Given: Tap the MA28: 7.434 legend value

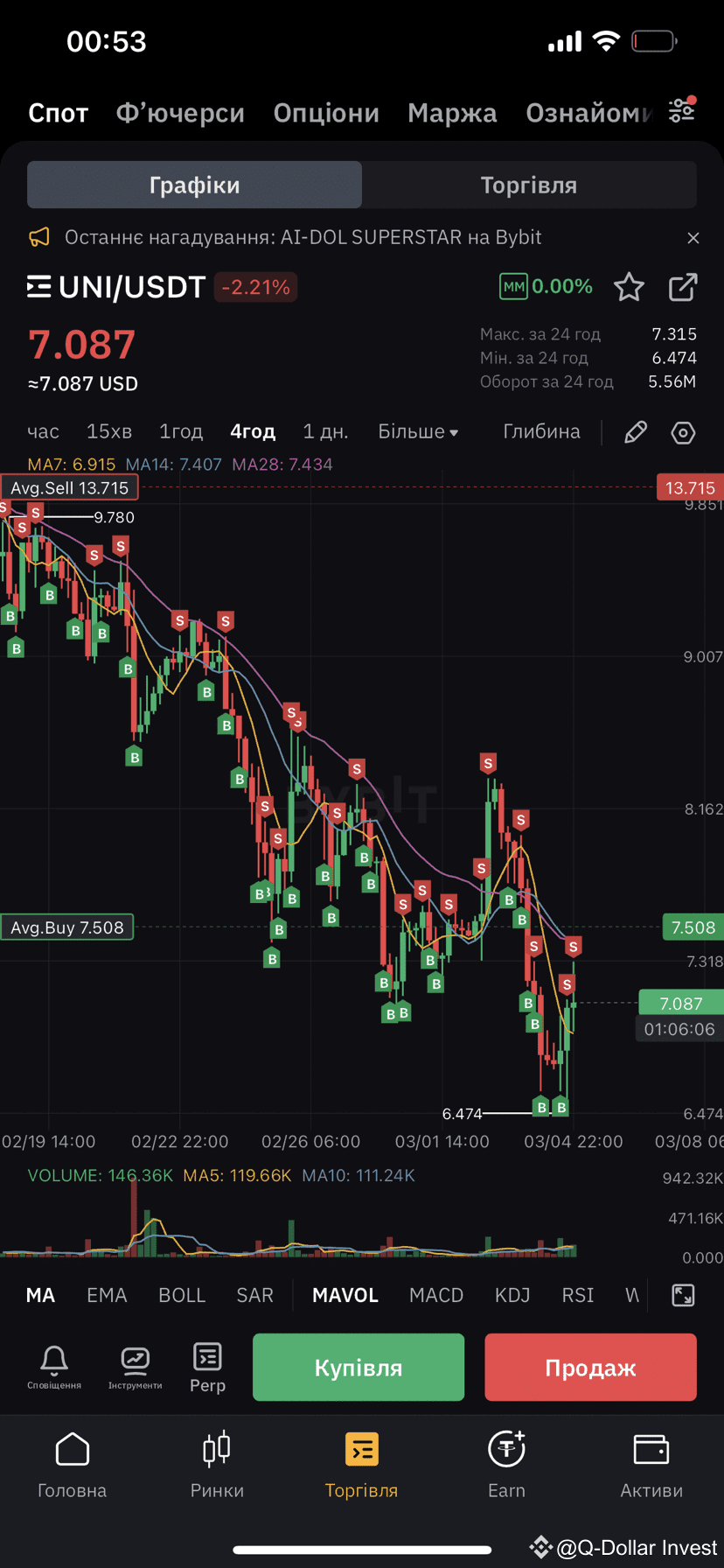Looking at the screenshot, I should [x=282, y=465].
